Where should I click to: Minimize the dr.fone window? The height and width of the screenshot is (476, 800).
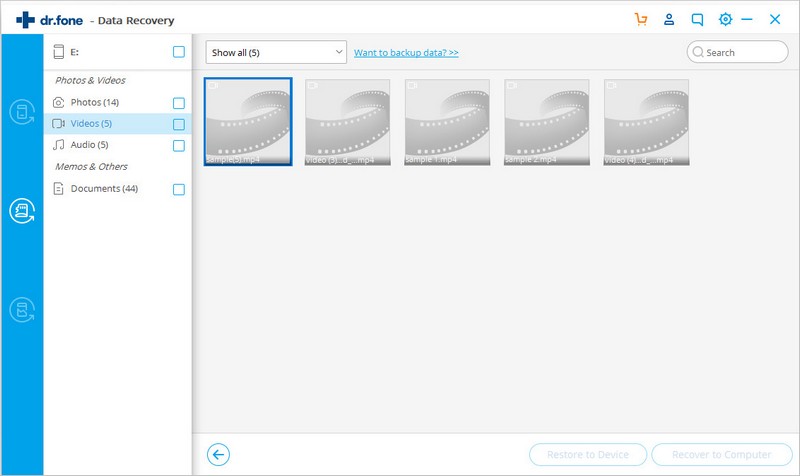coord(747,19)
